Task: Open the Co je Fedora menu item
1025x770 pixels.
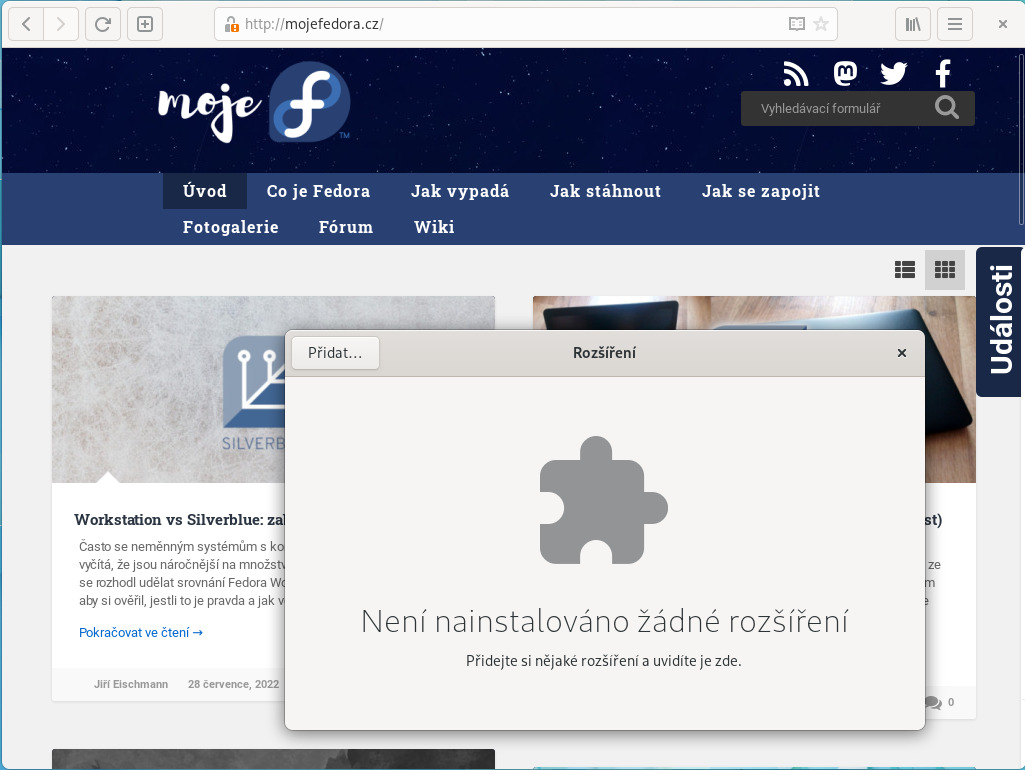Action: [318, 191]
